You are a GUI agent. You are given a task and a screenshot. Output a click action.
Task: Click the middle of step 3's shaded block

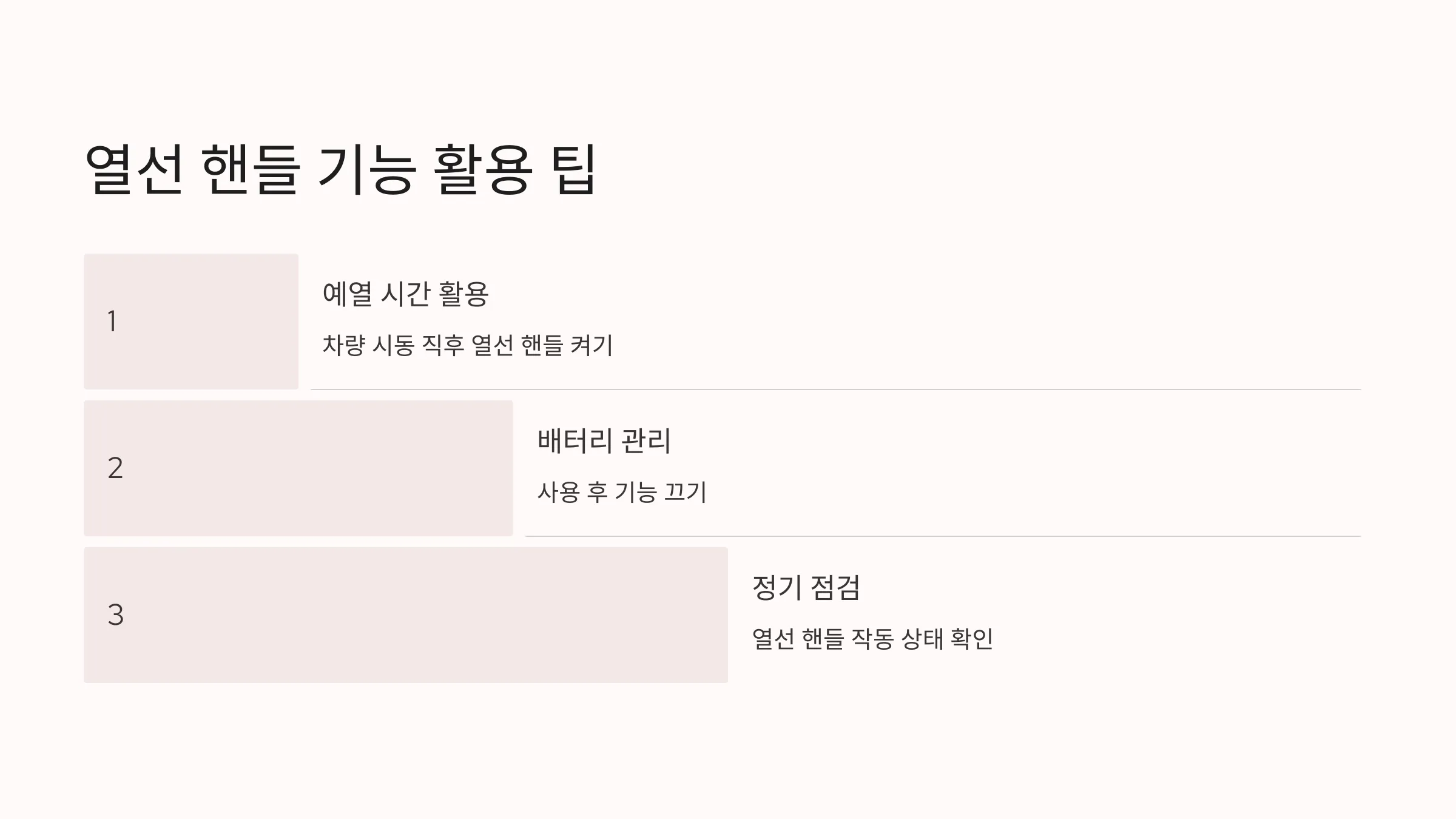pyautogui.click(x=406, y=615)
